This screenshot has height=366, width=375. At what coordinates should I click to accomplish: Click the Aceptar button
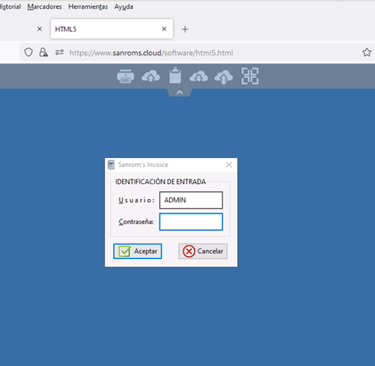137,251
